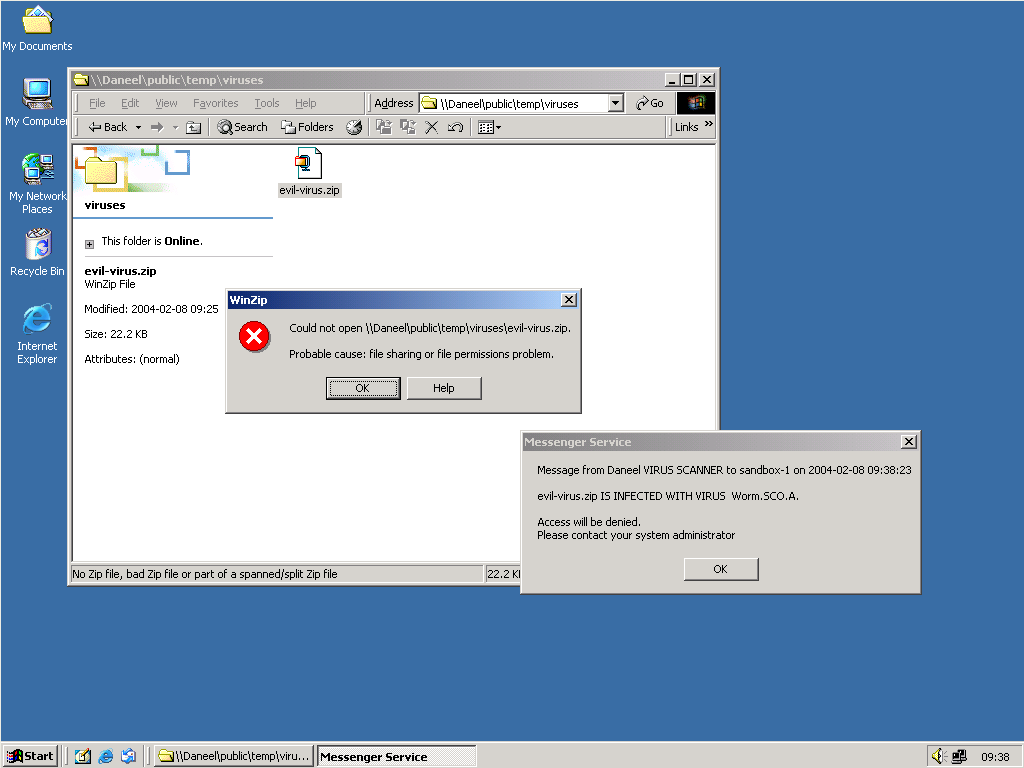Expand the Links toolbar chevron

pyautogui.click(x=709, y=124)
